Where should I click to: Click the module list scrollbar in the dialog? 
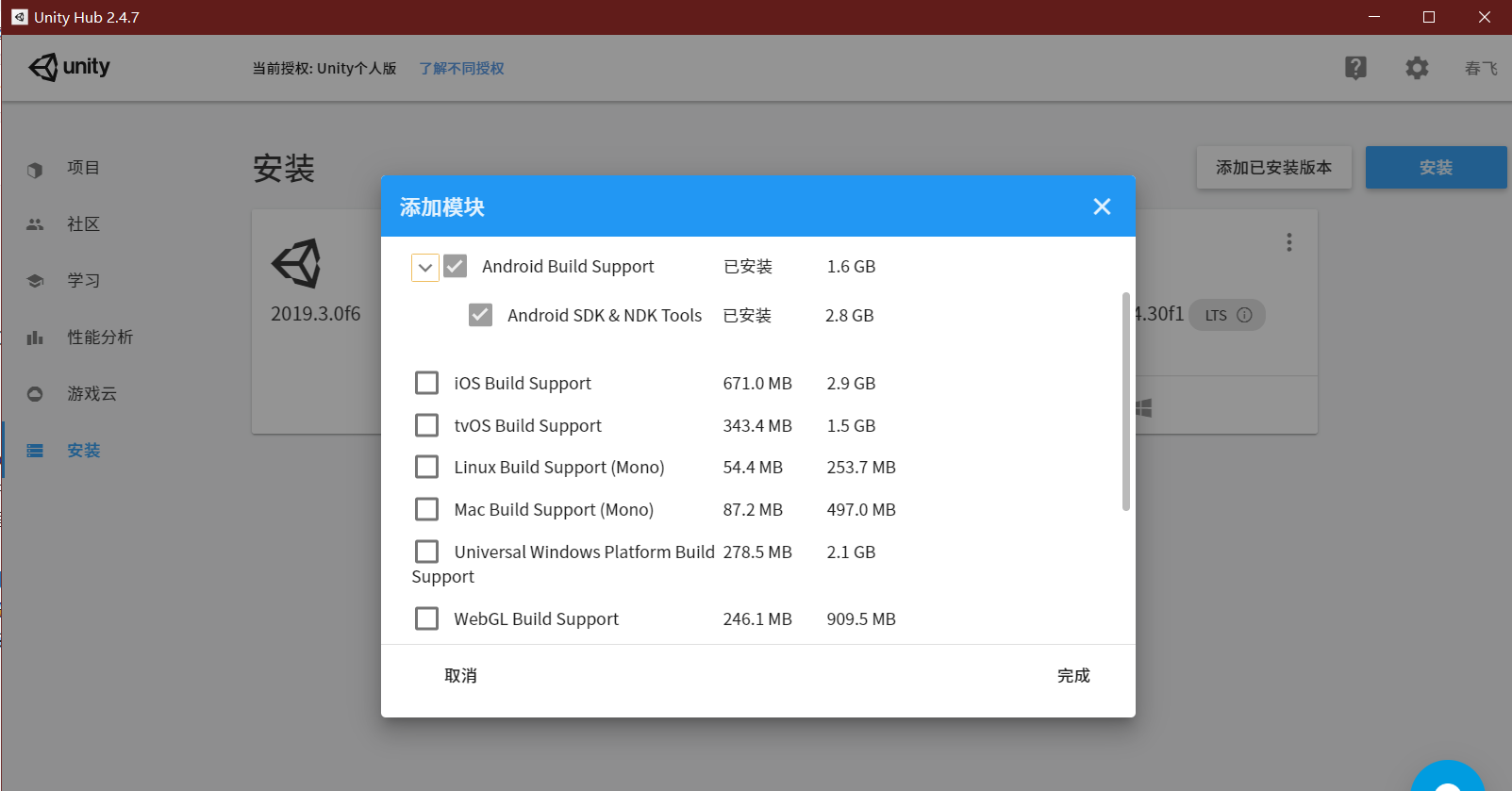tap(1125, 402)
